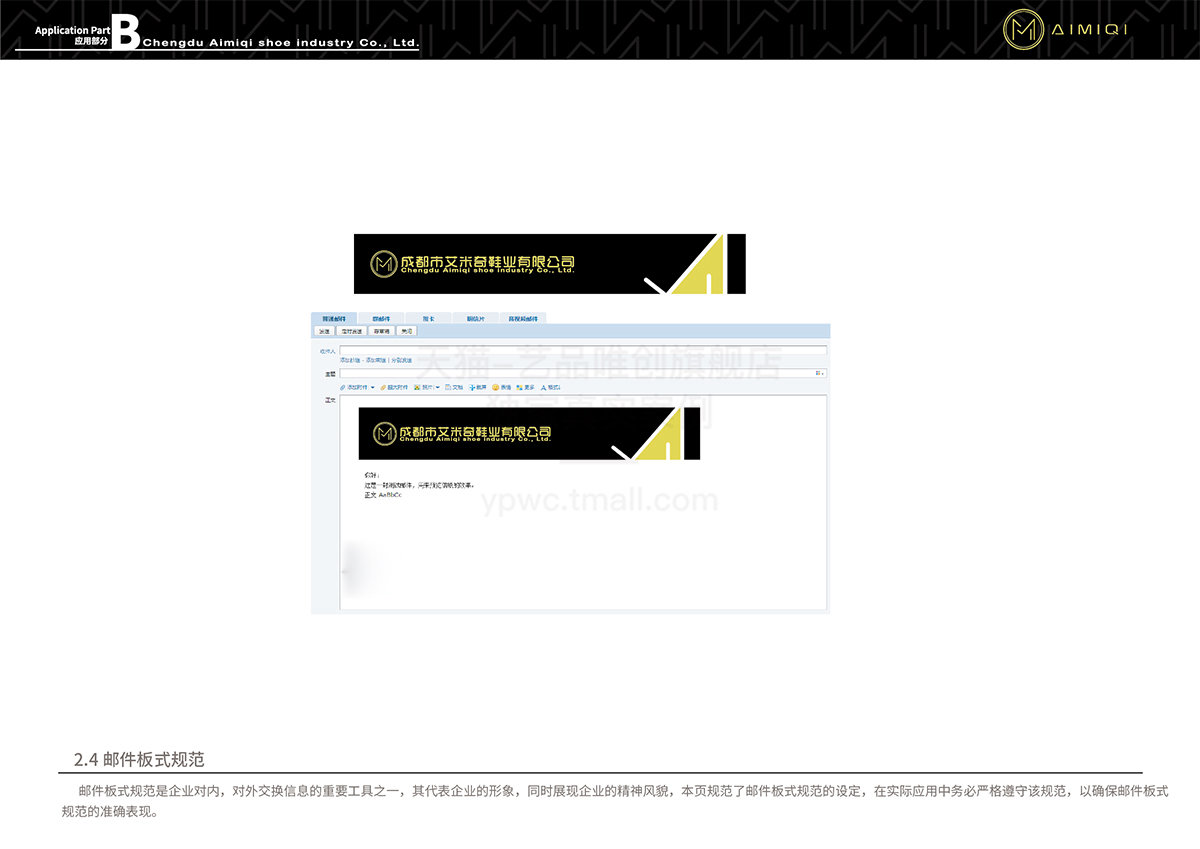The image size is (1200, 849).
Task: Click the AIMIQI logo in the page header
Action: (x=1066, y=30)
